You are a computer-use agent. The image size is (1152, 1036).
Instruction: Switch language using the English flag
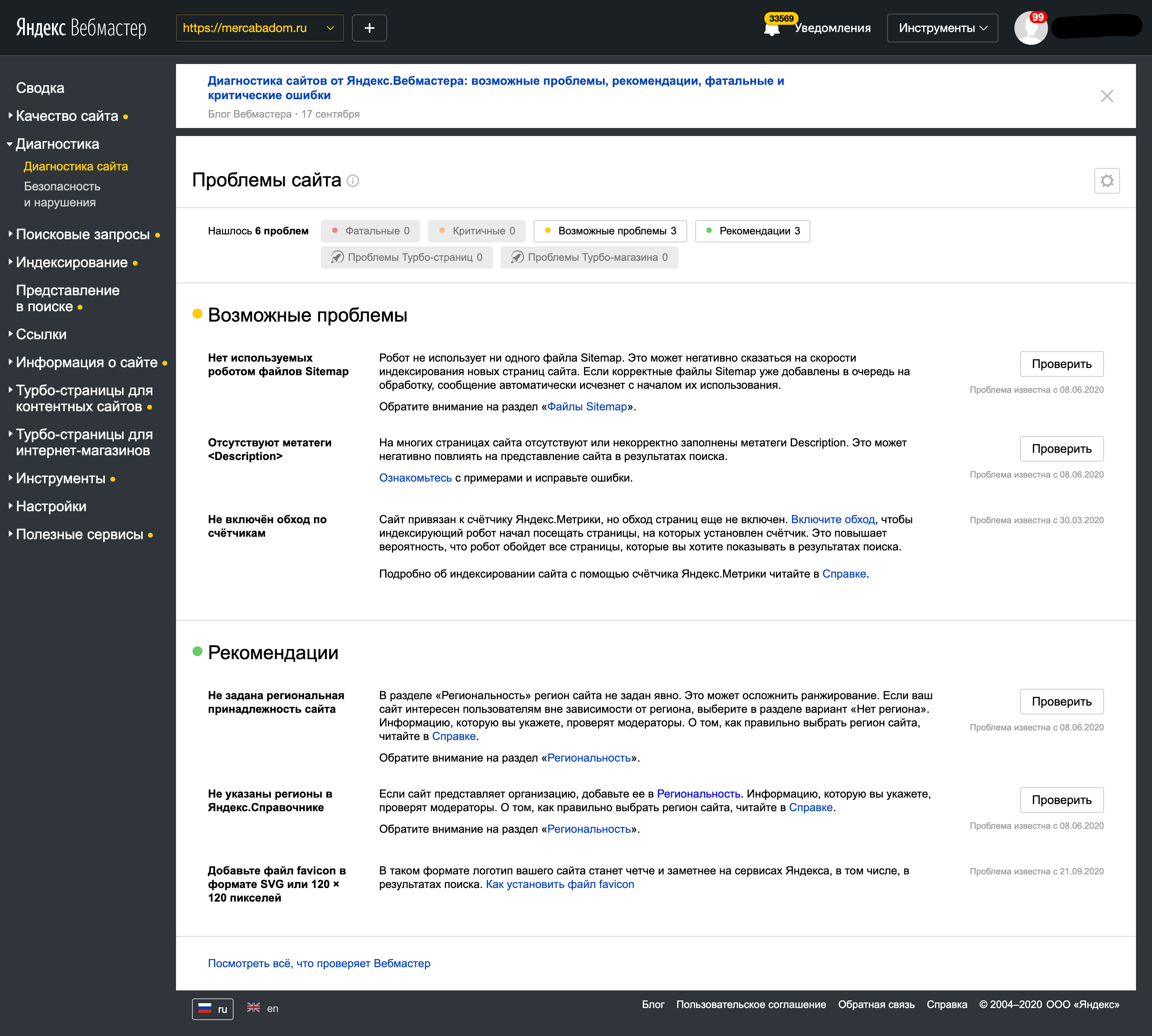click(254, 1008)
